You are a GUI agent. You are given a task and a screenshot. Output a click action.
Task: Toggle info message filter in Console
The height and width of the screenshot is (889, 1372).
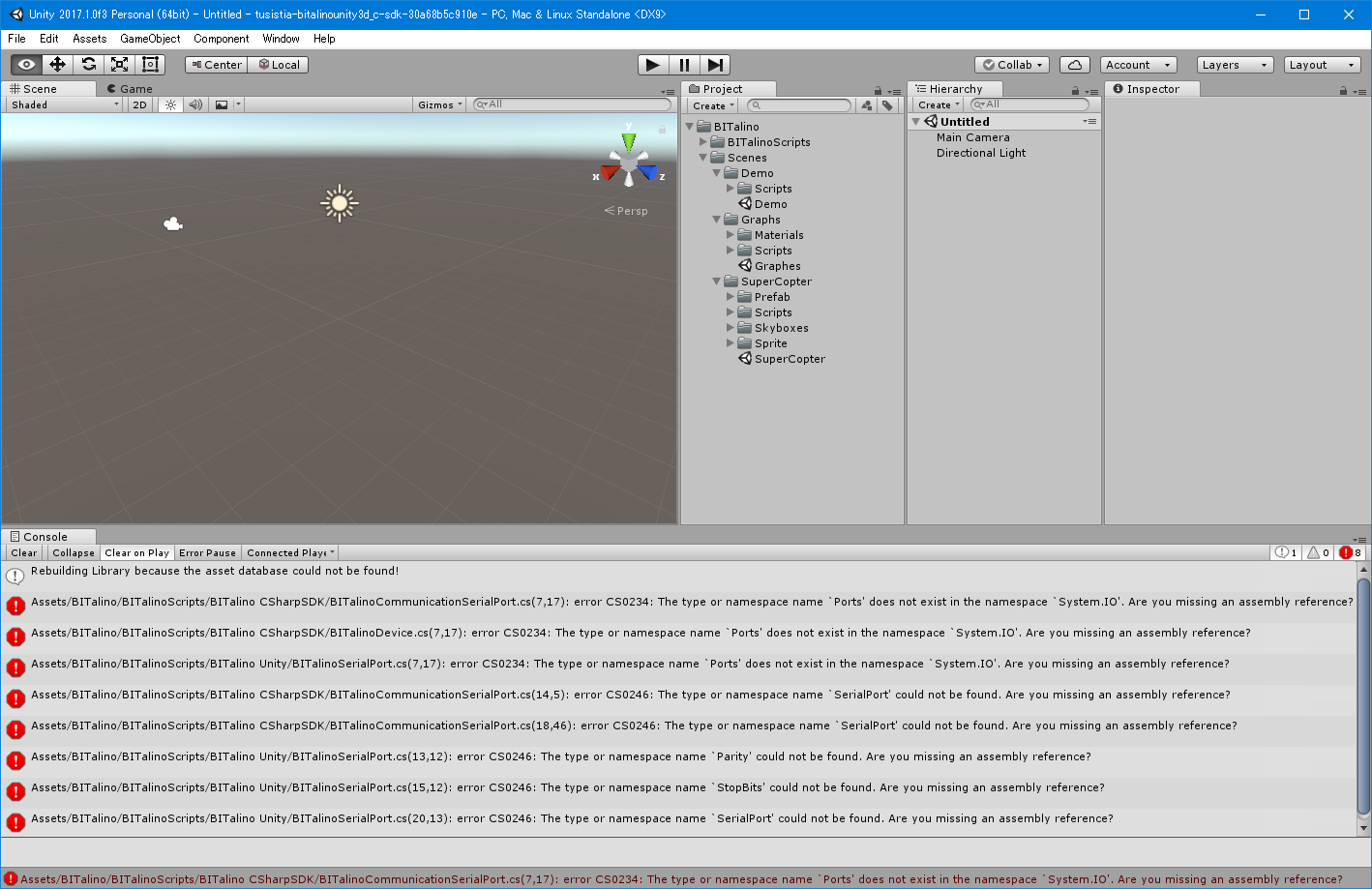[1286, 552]
